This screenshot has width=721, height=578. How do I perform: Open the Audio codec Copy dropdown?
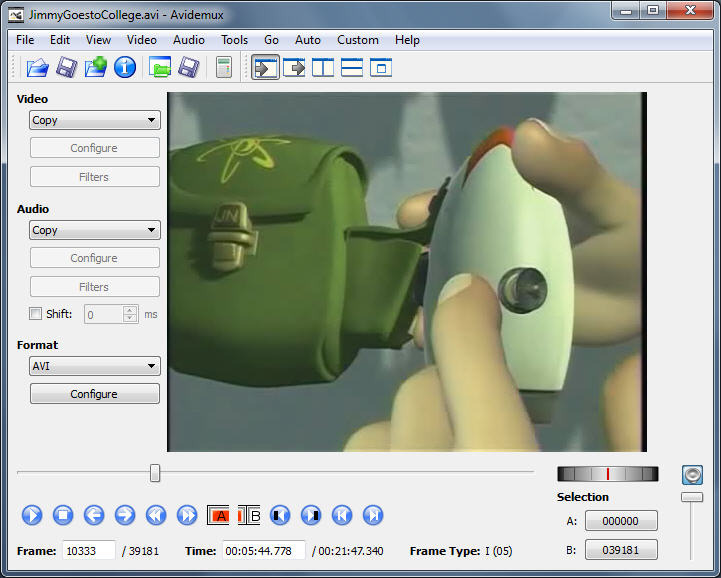[95, 230]
